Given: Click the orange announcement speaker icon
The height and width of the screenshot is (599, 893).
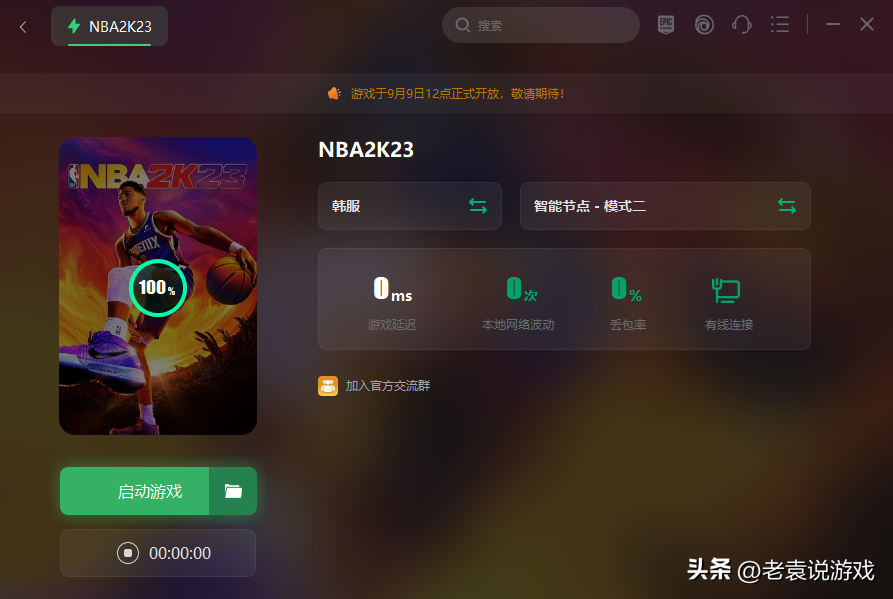Looking at the screenshot, I should coord(334,93).
